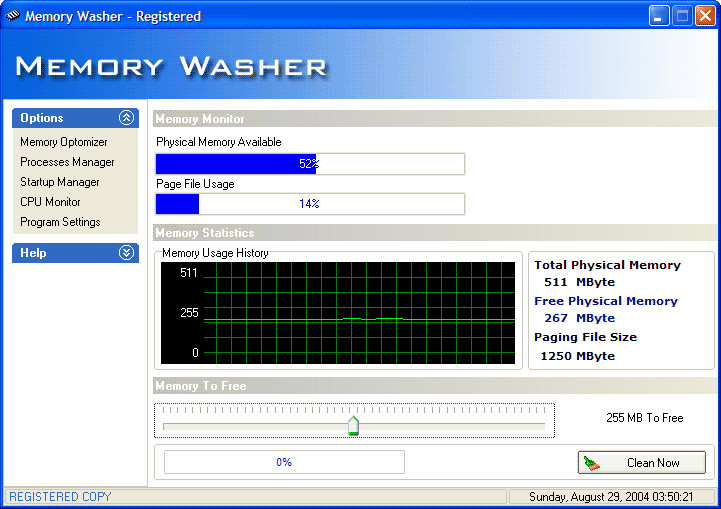
Task: Click the "Free Physical Memory" label
Action: 606,301
